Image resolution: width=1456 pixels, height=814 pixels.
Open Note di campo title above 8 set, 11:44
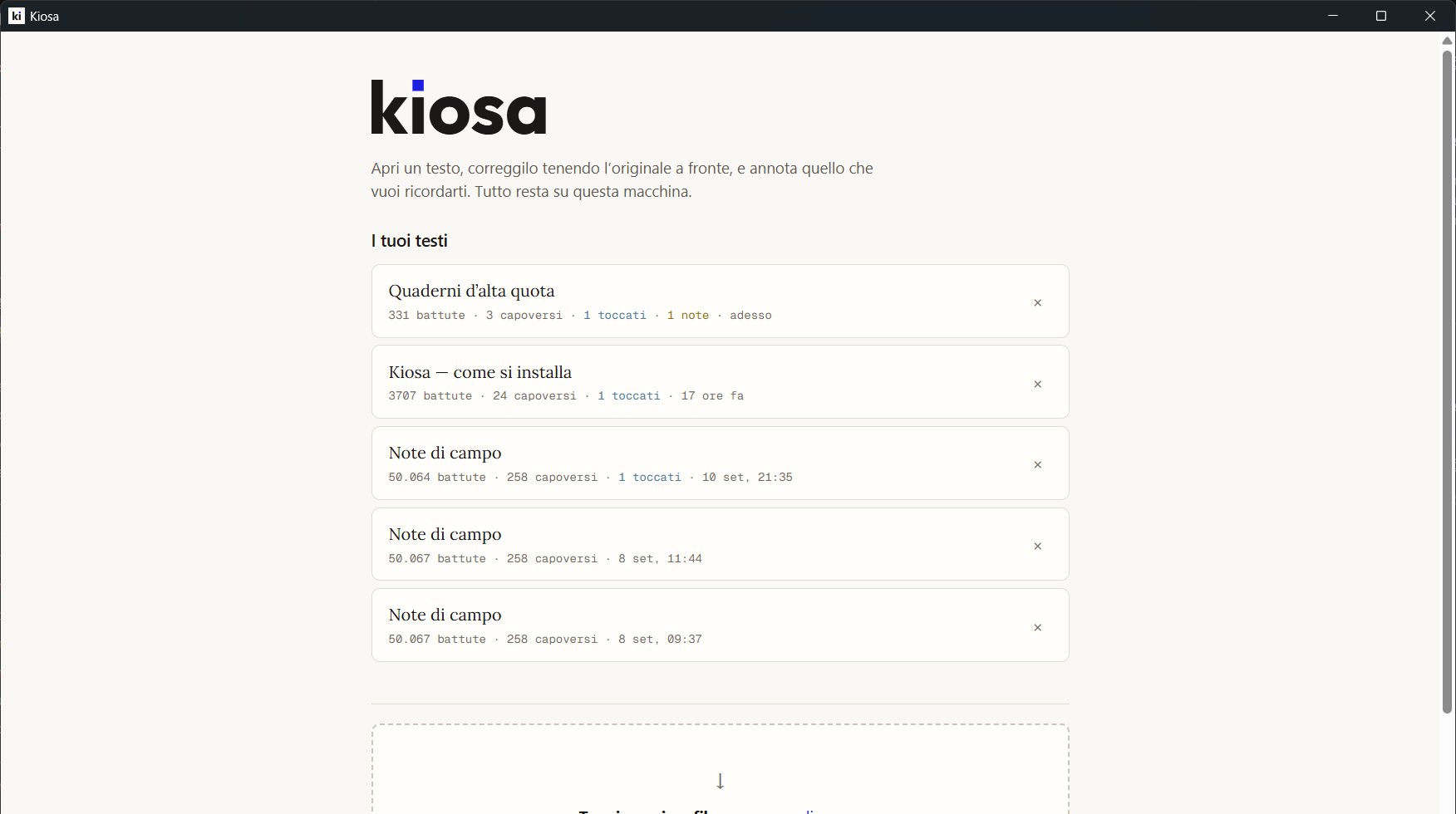445,534
